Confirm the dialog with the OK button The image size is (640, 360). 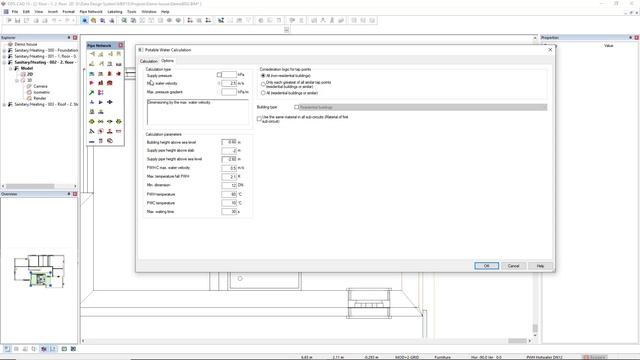(x=487, y=266)
